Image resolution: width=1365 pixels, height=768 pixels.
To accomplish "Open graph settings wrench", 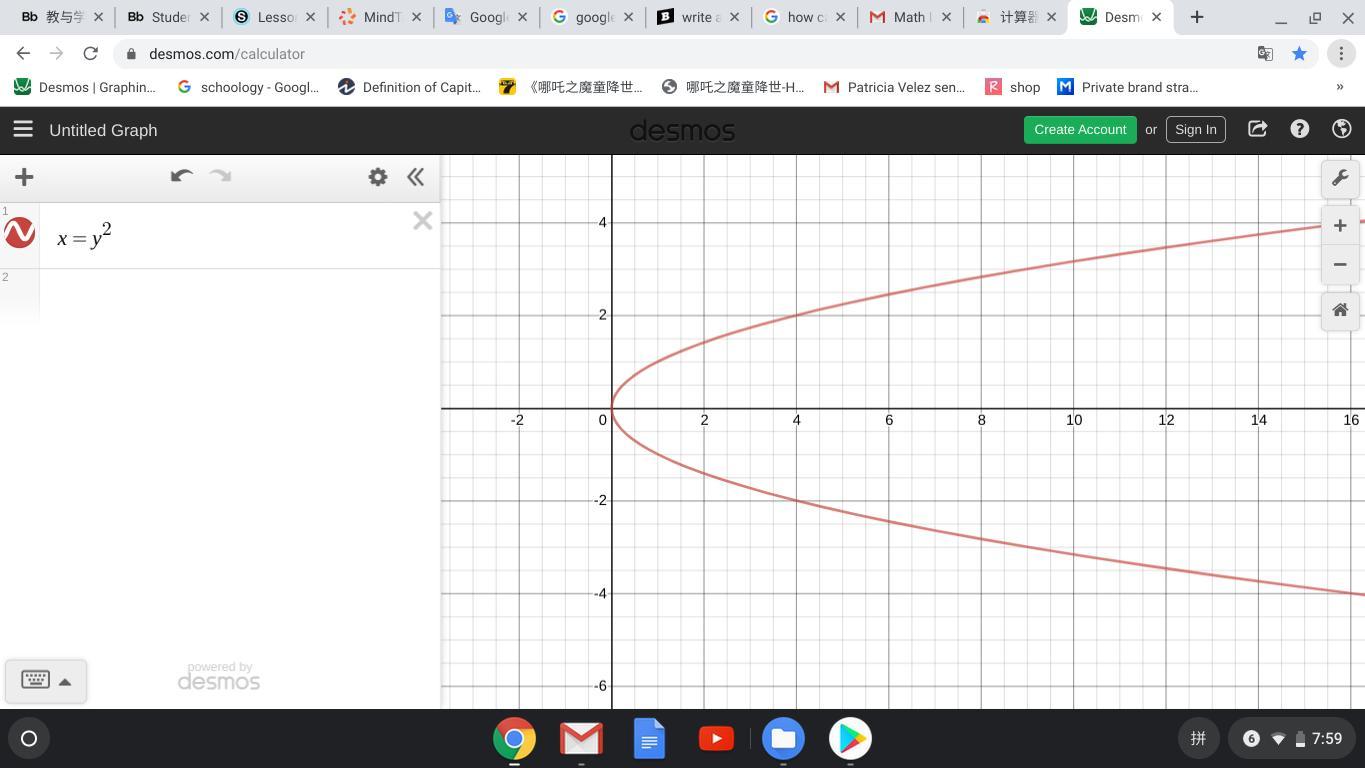I will click(x=1340, y=178).
